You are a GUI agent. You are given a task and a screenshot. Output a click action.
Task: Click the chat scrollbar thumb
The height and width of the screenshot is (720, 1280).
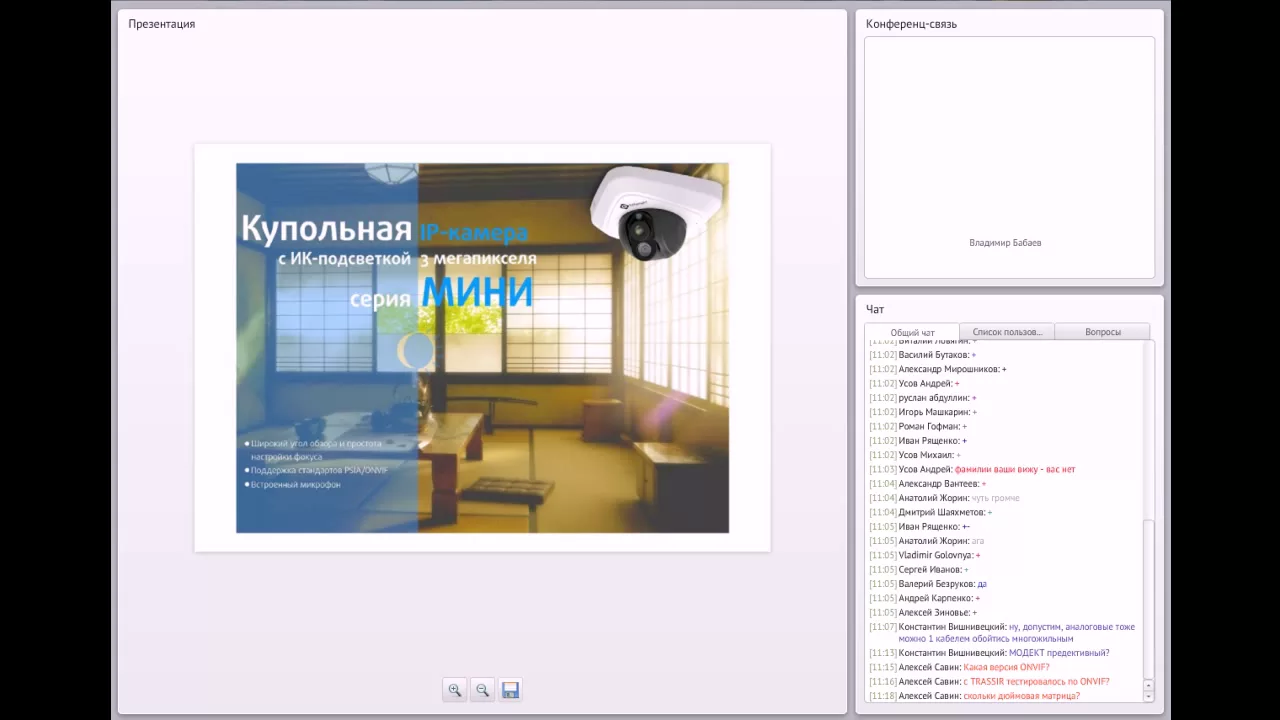tap(1148, 599)
